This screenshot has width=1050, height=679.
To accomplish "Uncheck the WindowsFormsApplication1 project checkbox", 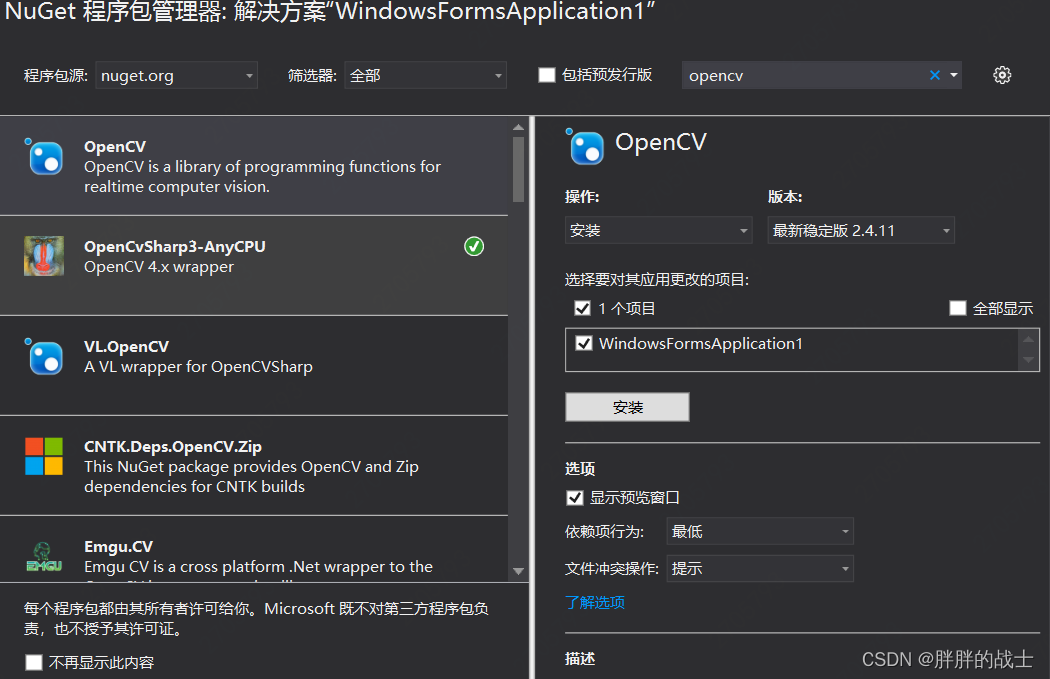I will (x=584, y=344).
